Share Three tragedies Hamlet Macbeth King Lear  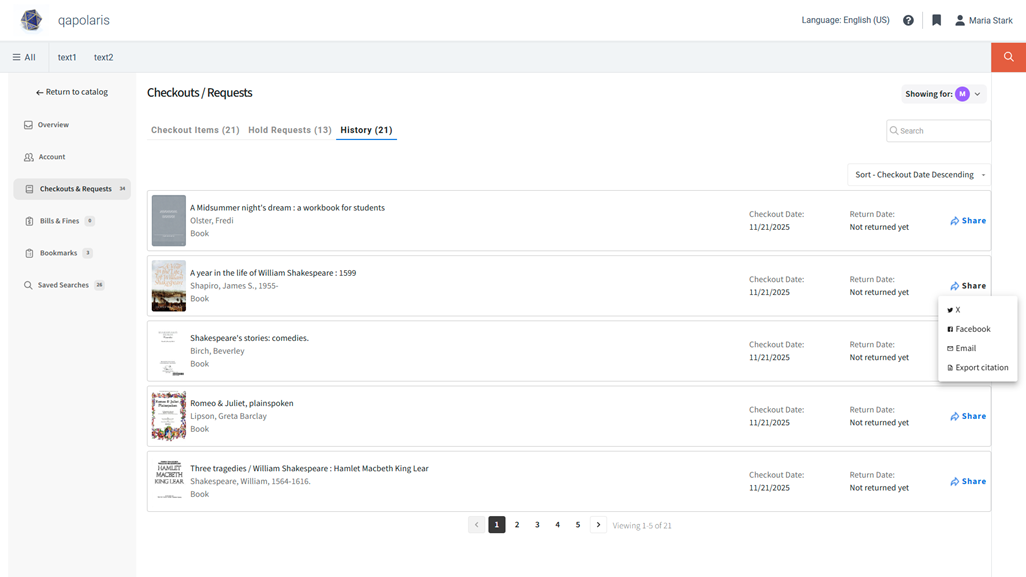pos(968,481)
